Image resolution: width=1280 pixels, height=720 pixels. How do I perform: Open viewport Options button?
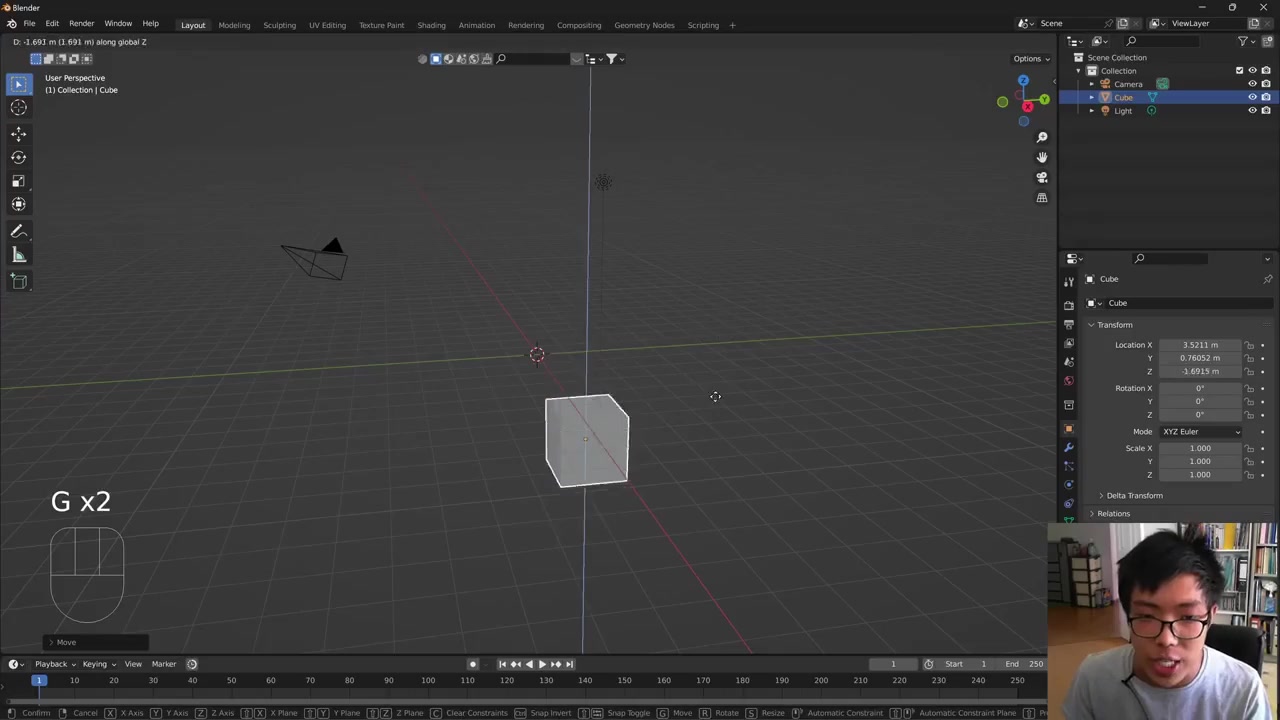click(x=1030, y=59)
